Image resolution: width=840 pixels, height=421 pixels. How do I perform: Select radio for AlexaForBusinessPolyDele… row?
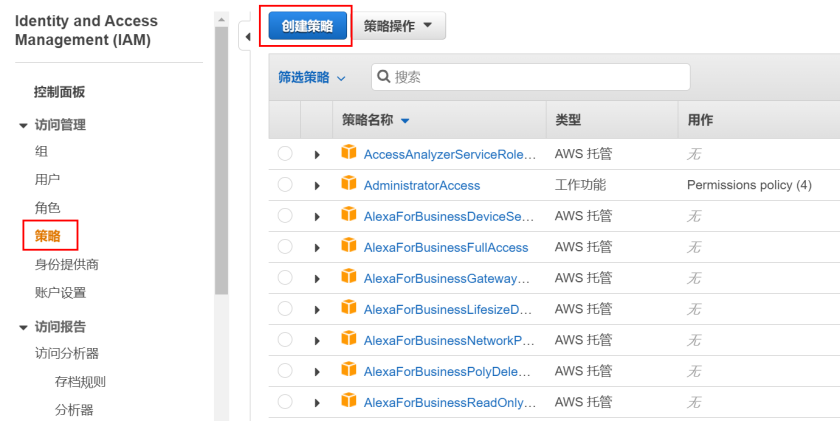pyautogui.click(x=285, y=371)
